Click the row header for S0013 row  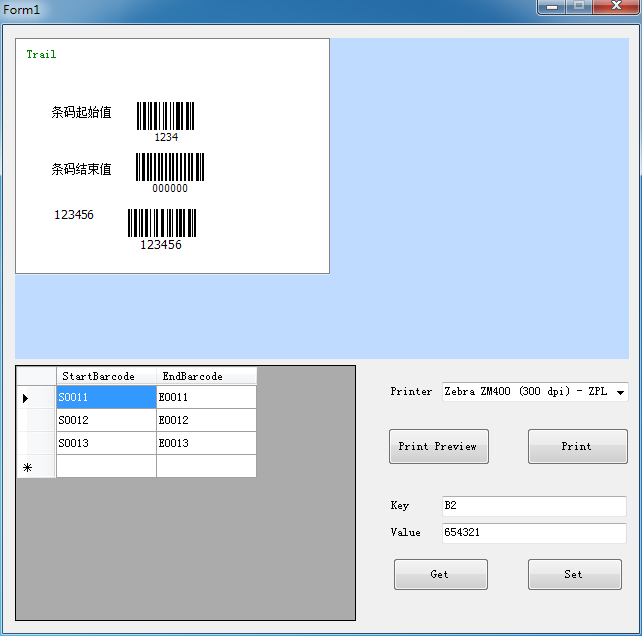pos(36,443)
